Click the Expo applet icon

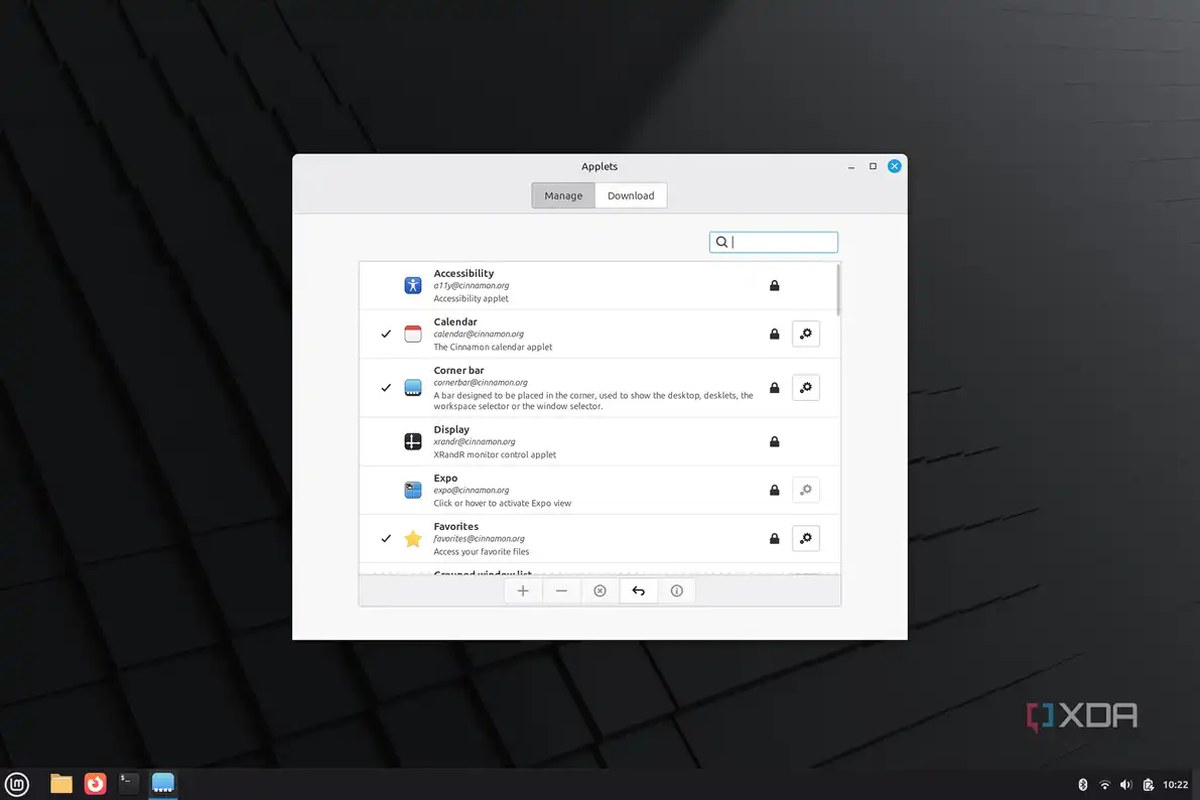pos(413,490)
